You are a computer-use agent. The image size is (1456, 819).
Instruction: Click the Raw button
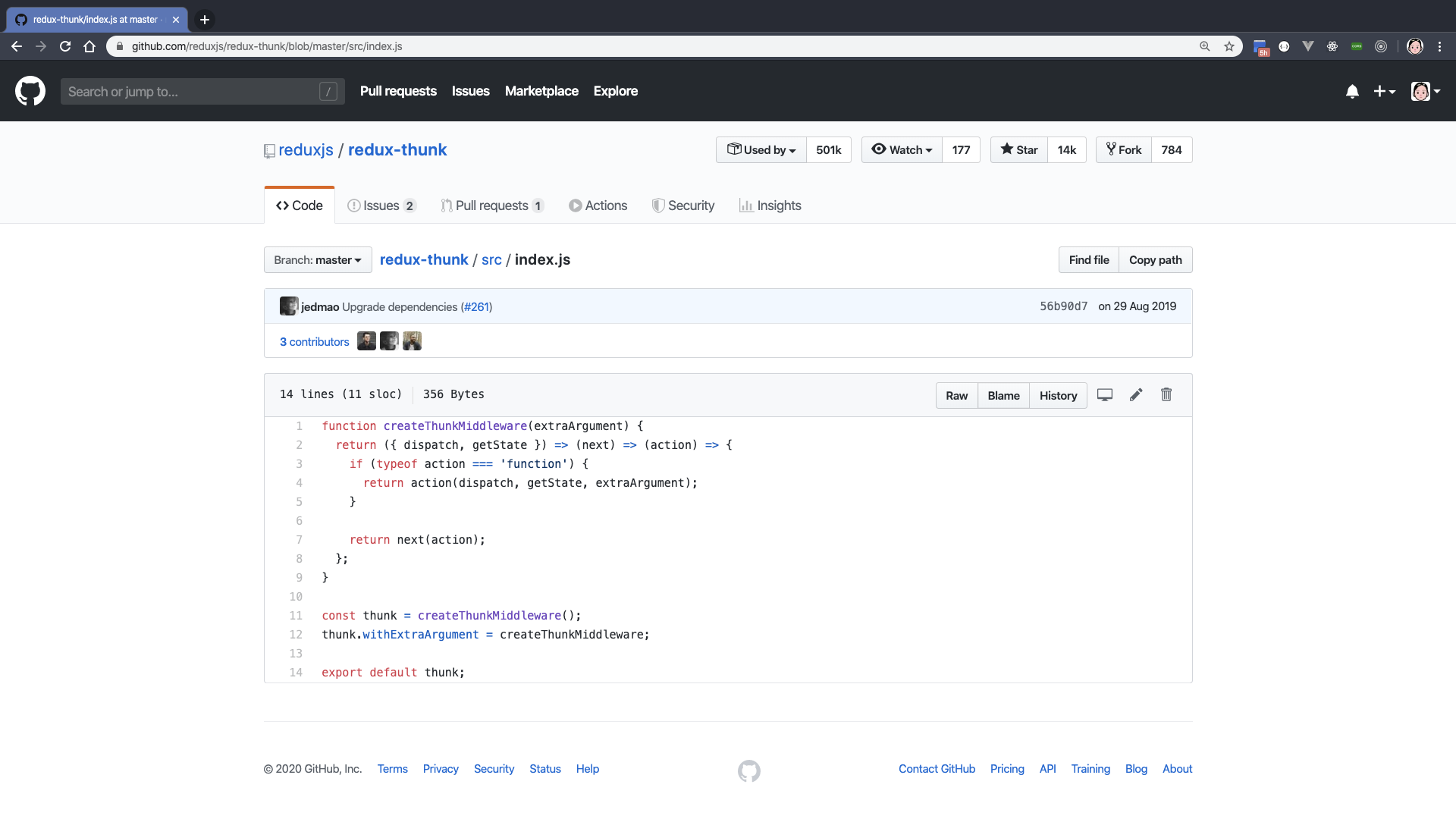956,396
